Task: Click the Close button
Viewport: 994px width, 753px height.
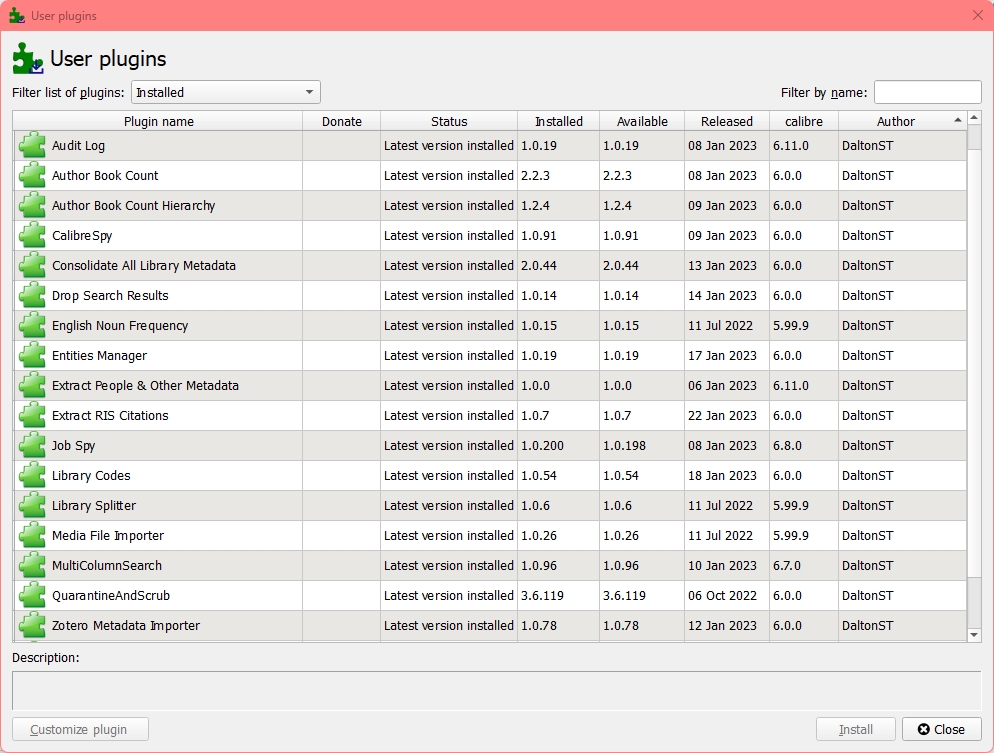Action: 942,729
